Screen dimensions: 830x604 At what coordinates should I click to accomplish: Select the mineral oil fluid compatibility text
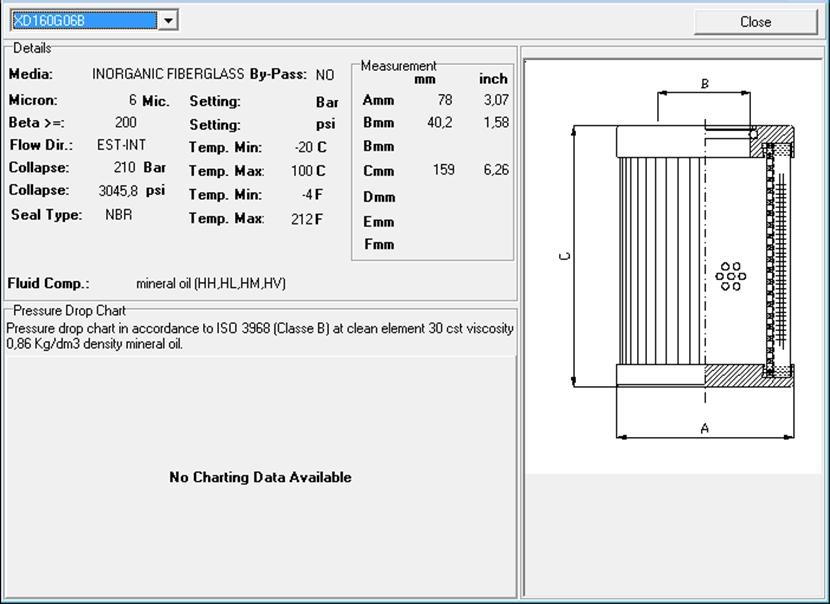click(210, 284)
